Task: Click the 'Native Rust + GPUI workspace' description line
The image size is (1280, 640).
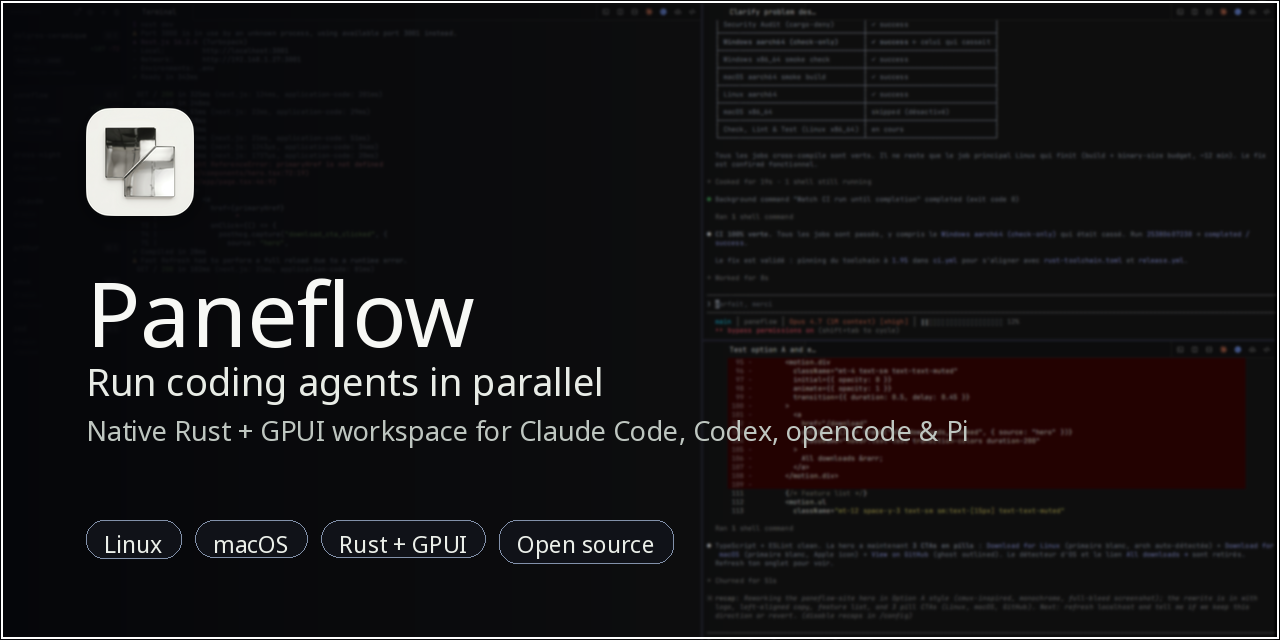Action: pyautogui.click(x=527, y=432)
